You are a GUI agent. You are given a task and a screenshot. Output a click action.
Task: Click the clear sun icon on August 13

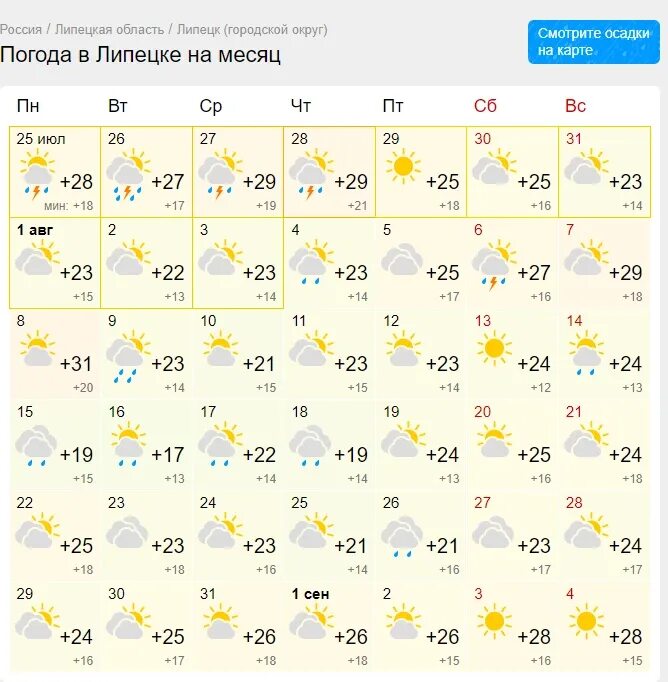click(x=494, y=348)
